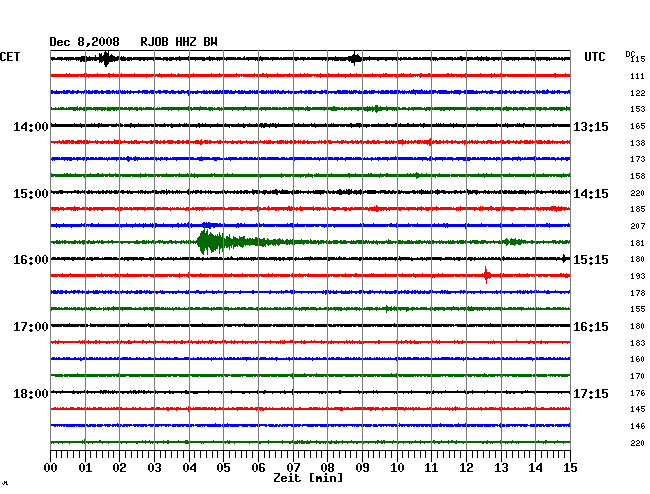Select minute 05 on the time axis

pos(223,467)
